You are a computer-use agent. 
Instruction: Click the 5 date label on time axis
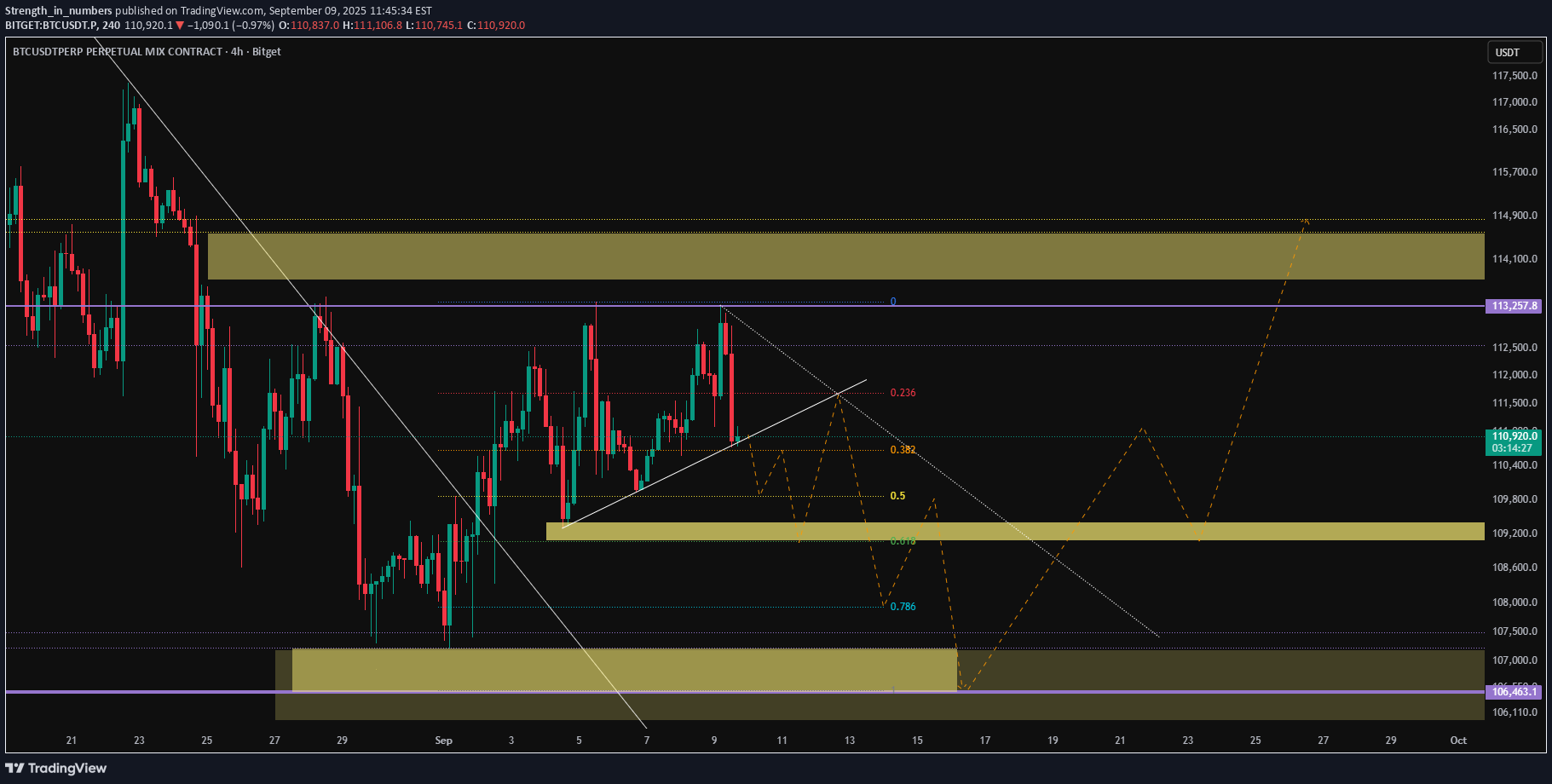579,741
